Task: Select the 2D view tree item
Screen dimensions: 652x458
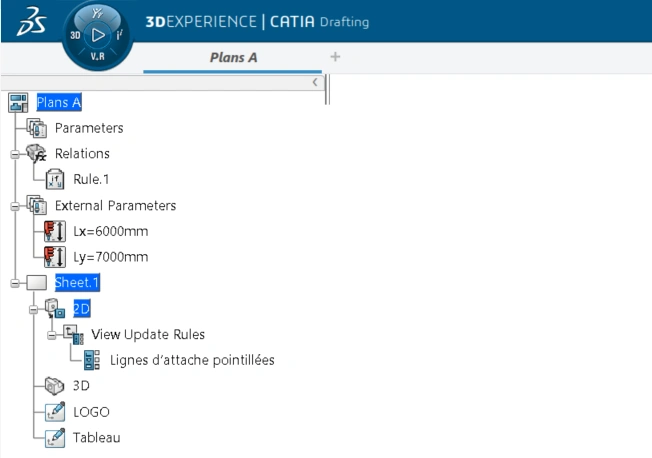Action: point(81,309)
